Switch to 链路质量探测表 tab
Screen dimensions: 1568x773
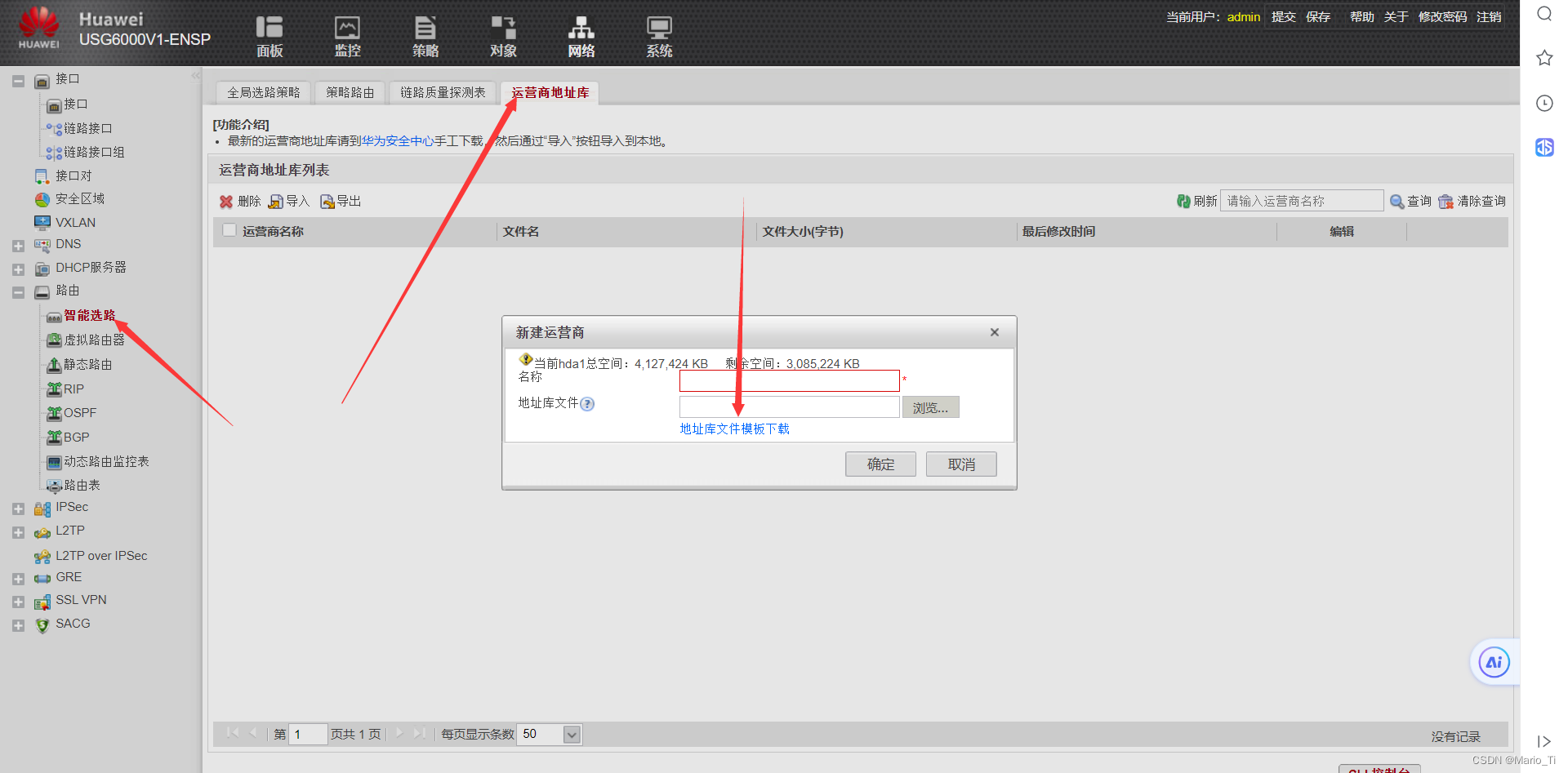click(x=443, y=93)
